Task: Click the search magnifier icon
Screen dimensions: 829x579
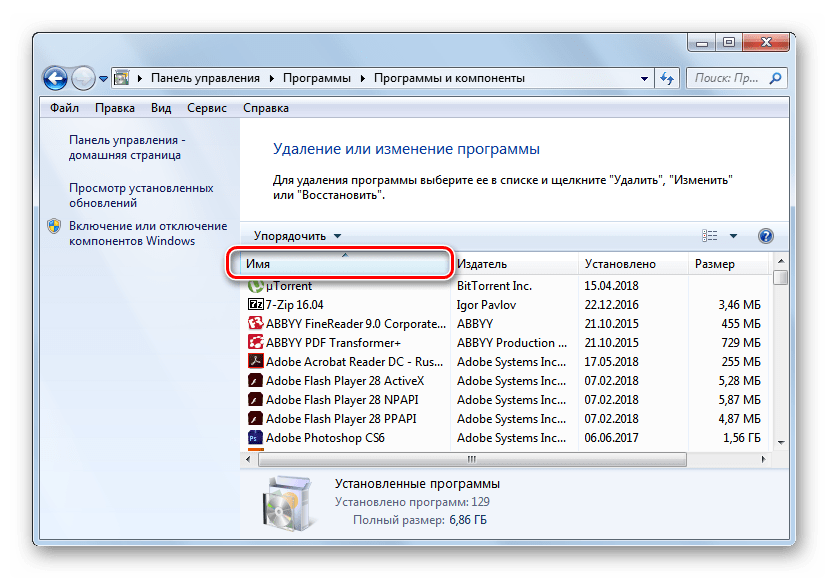Action: (776, 78)
